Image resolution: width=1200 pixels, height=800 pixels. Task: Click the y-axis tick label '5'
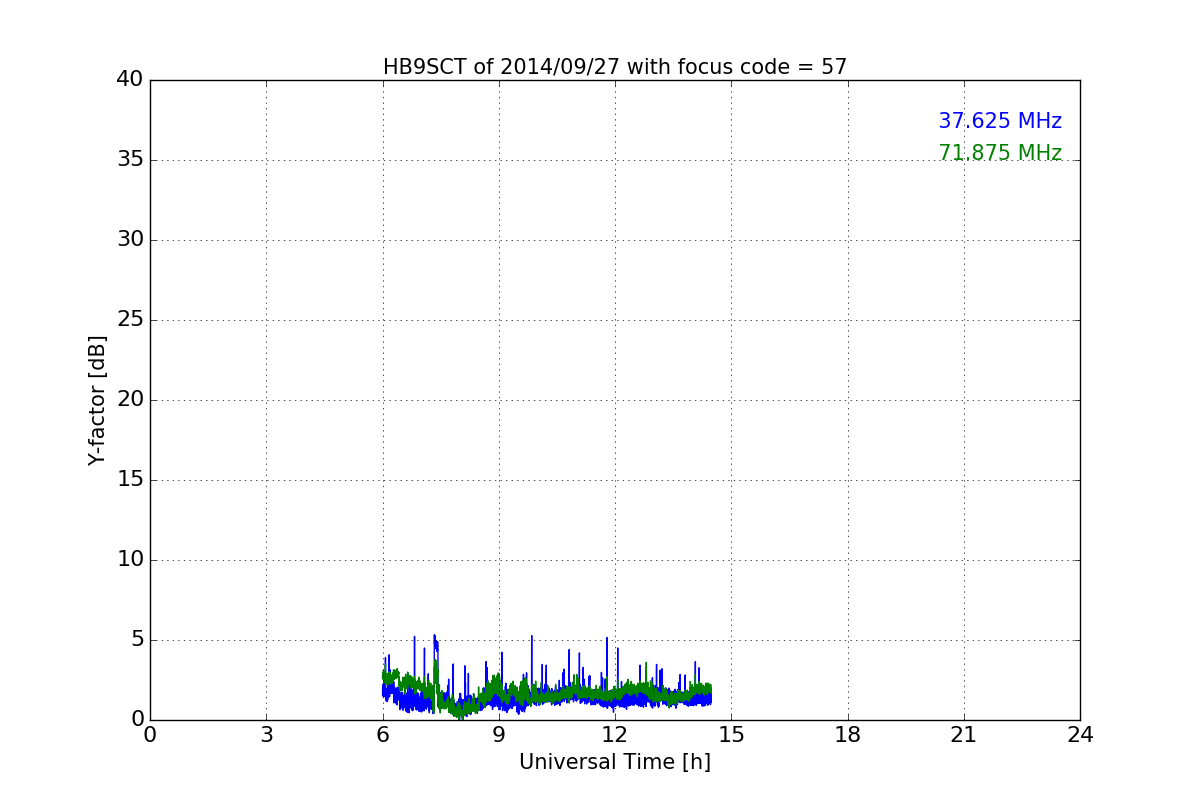point(137,640)
